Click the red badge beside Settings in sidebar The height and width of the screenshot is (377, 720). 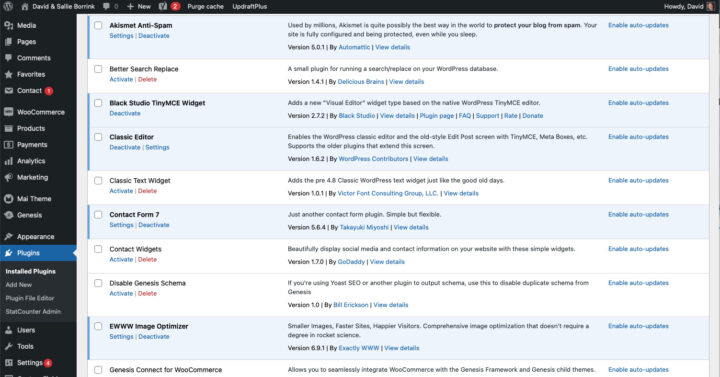click(x=48, y=363)
